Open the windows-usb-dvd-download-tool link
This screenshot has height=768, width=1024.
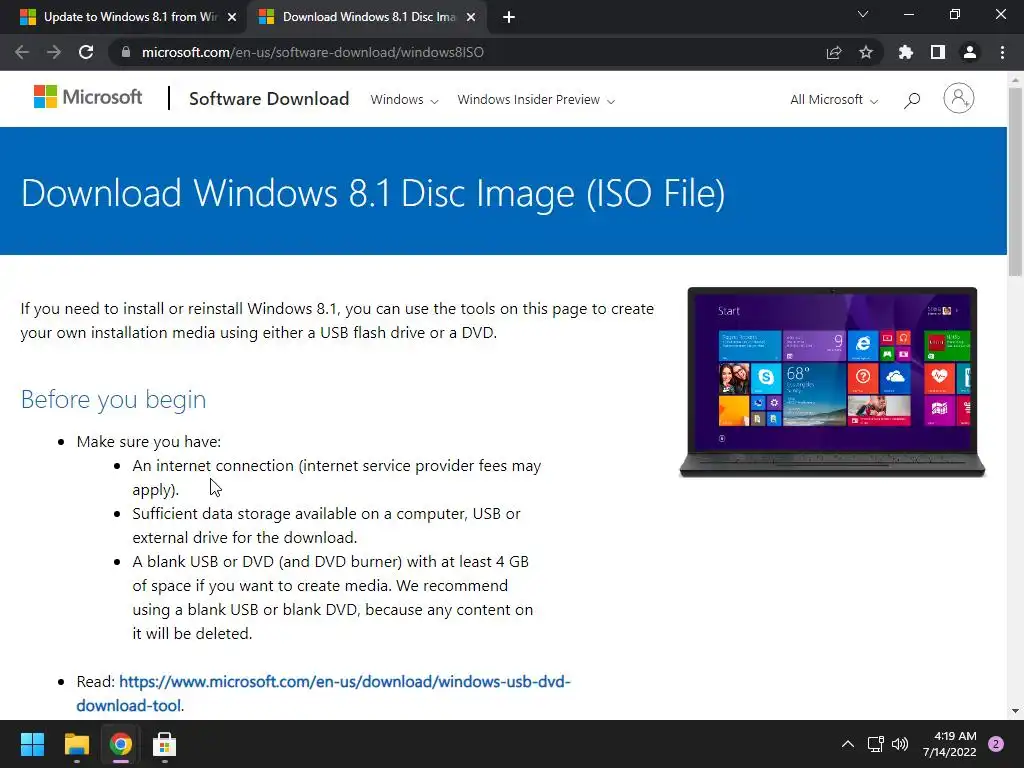(x=323, y=694)
